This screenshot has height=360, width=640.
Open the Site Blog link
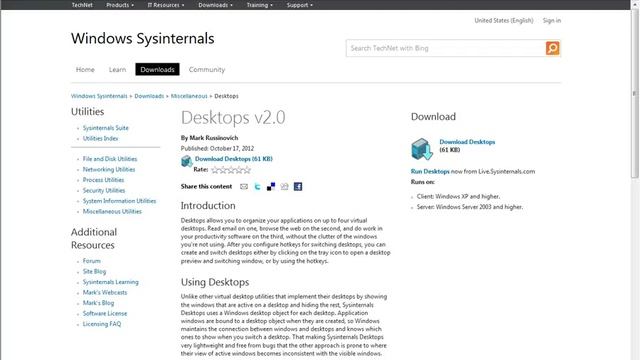click(94, 271)
